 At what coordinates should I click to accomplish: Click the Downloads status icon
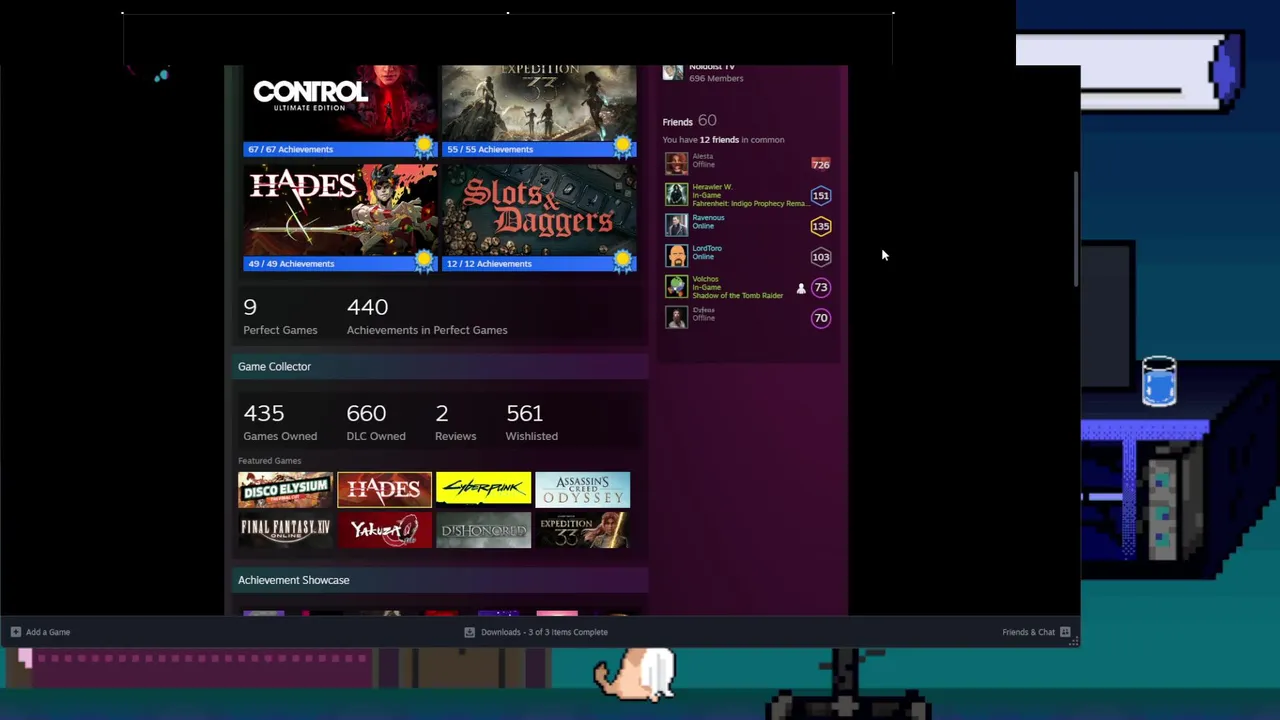[x=469, y=632]
